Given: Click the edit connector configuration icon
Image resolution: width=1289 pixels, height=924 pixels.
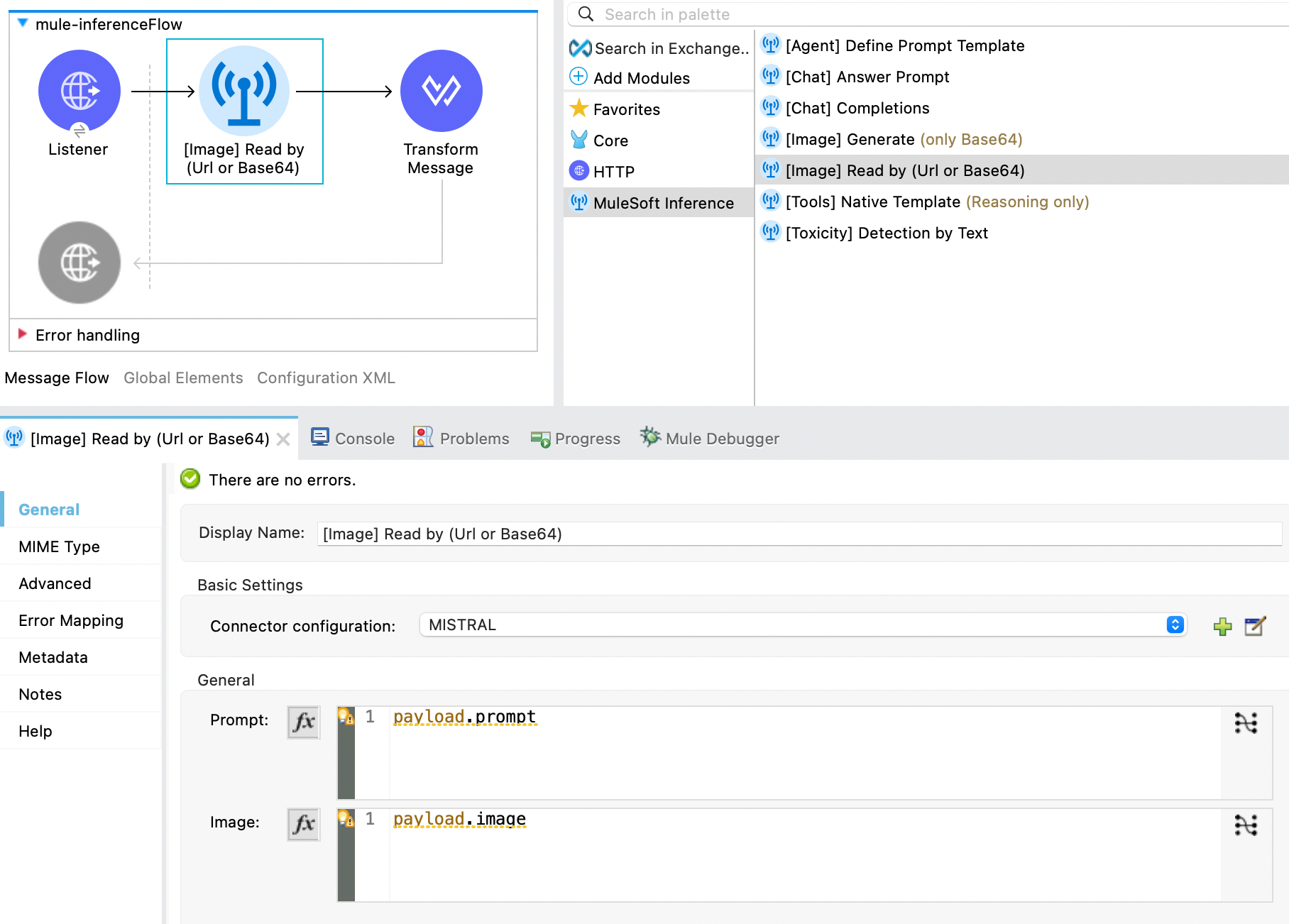Looking at the screenshot, I should 1255,626.
